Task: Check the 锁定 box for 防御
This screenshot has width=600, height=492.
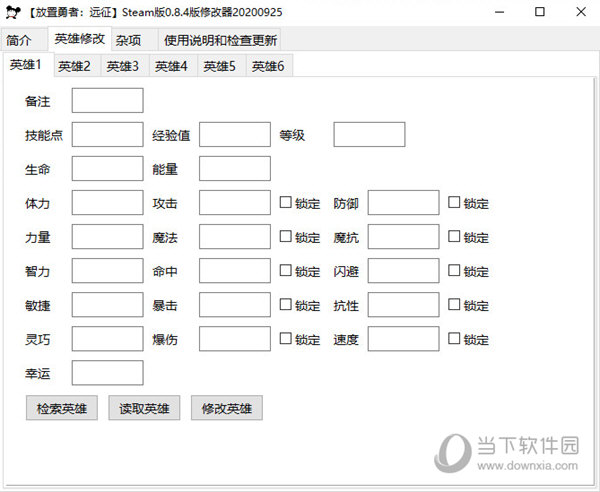Action: coord(454,202)
